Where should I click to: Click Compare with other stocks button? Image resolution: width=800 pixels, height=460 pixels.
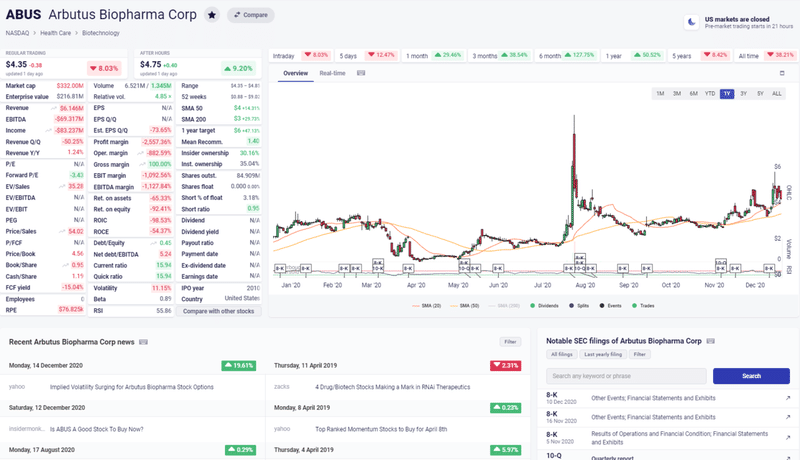[x=218, y=311]
